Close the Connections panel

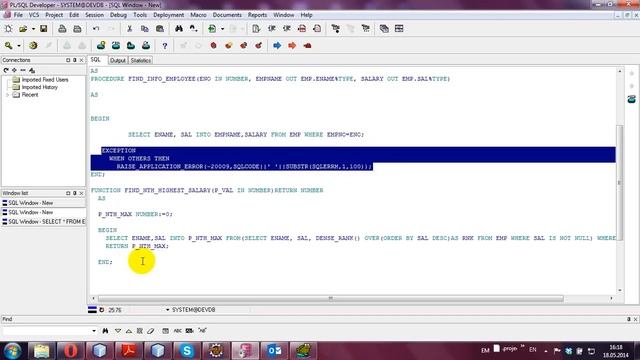[81, 60]
